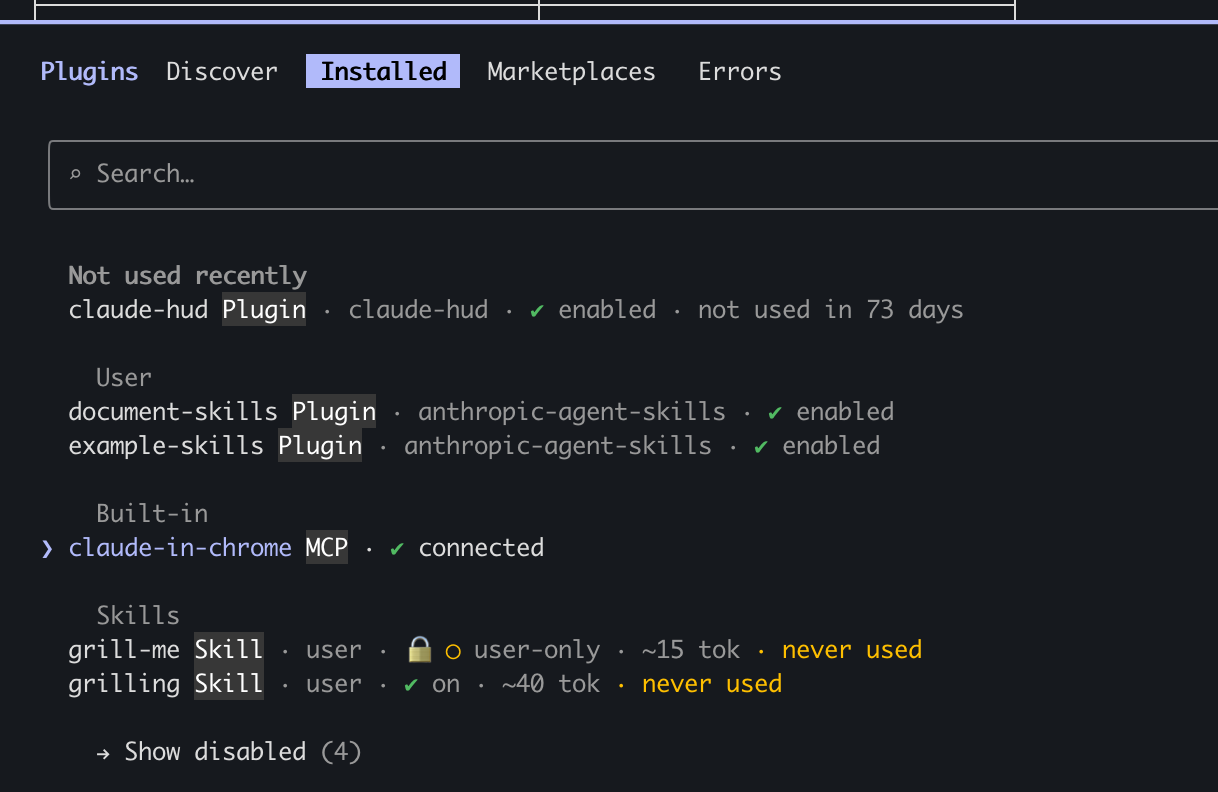
Task: Click the Skill badge on grilling
Action: pos(229,684)
